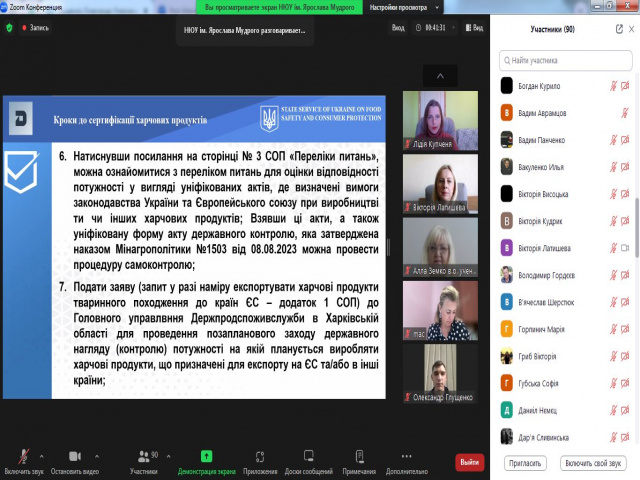Click the green encryption shield icon
This screenshot has height=480, width=640.
(10, 28)
